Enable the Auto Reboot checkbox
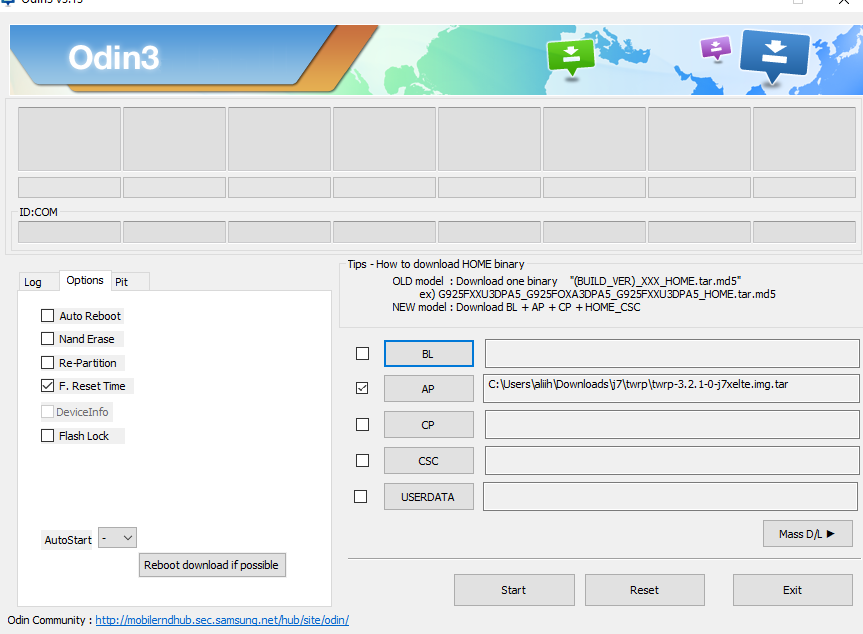Screen dimensions: 863x634 point(47,316)
